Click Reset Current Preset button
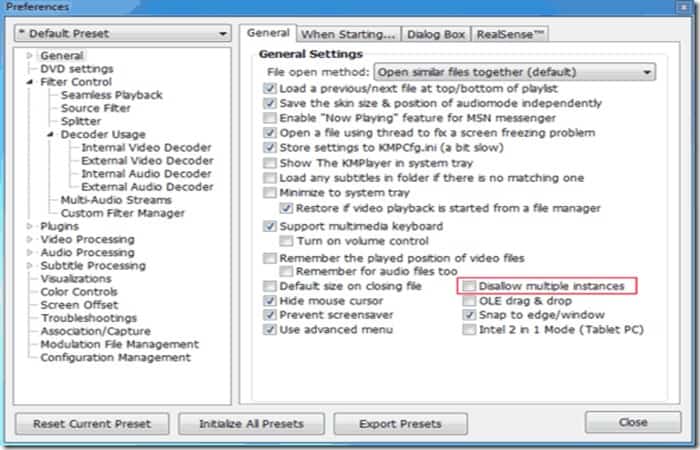700x450 pixels. [x=92, y=424]
